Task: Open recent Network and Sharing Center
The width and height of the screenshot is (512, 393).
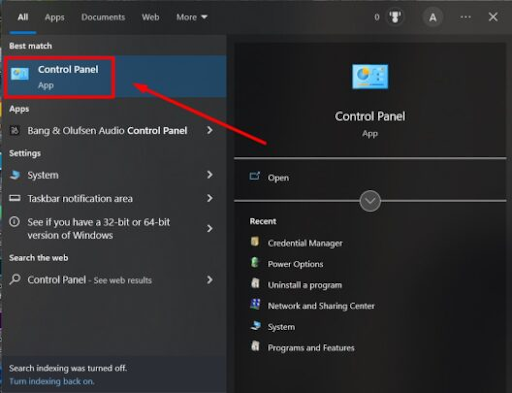Action: click(321, 306)
